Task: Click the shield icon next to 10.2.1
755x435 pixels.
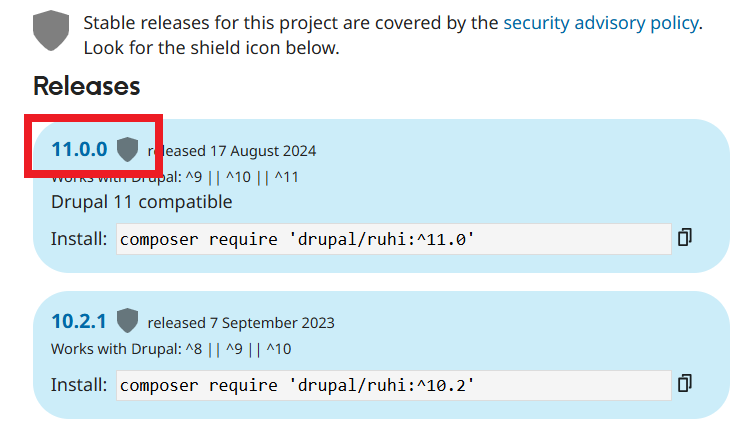Action: point(127,321)
